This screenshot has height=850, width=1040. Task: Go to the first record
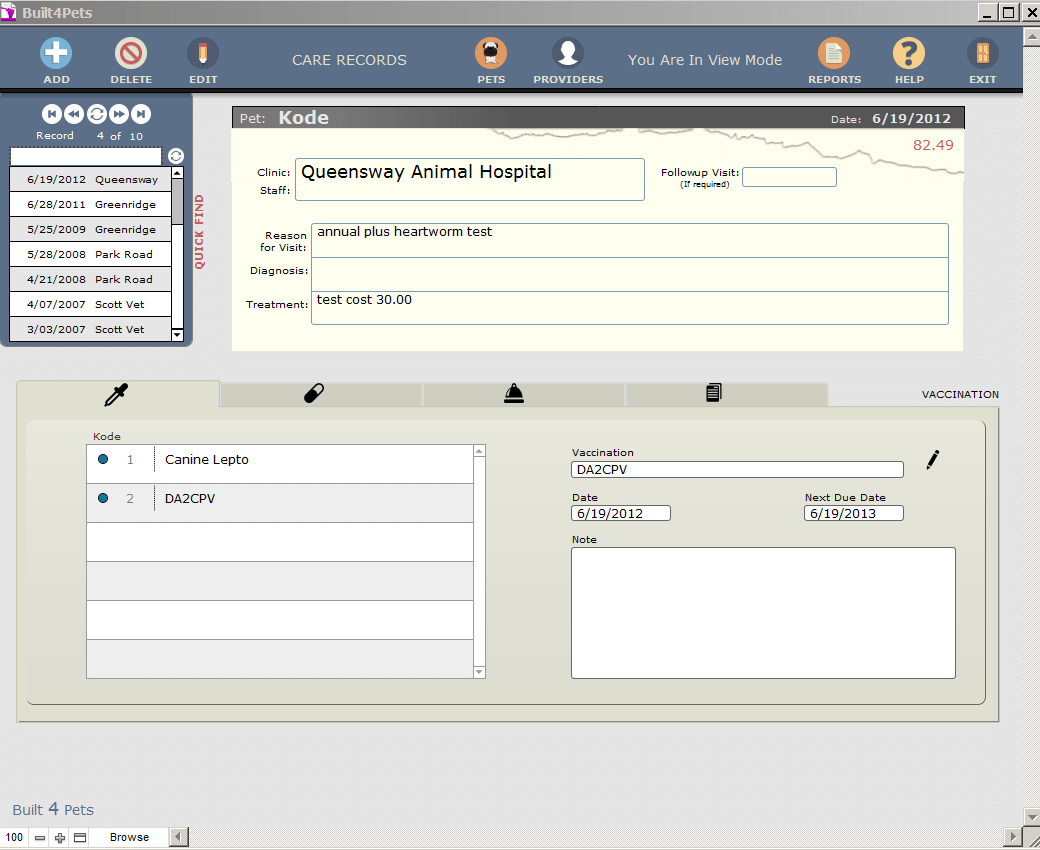[51, 114]
